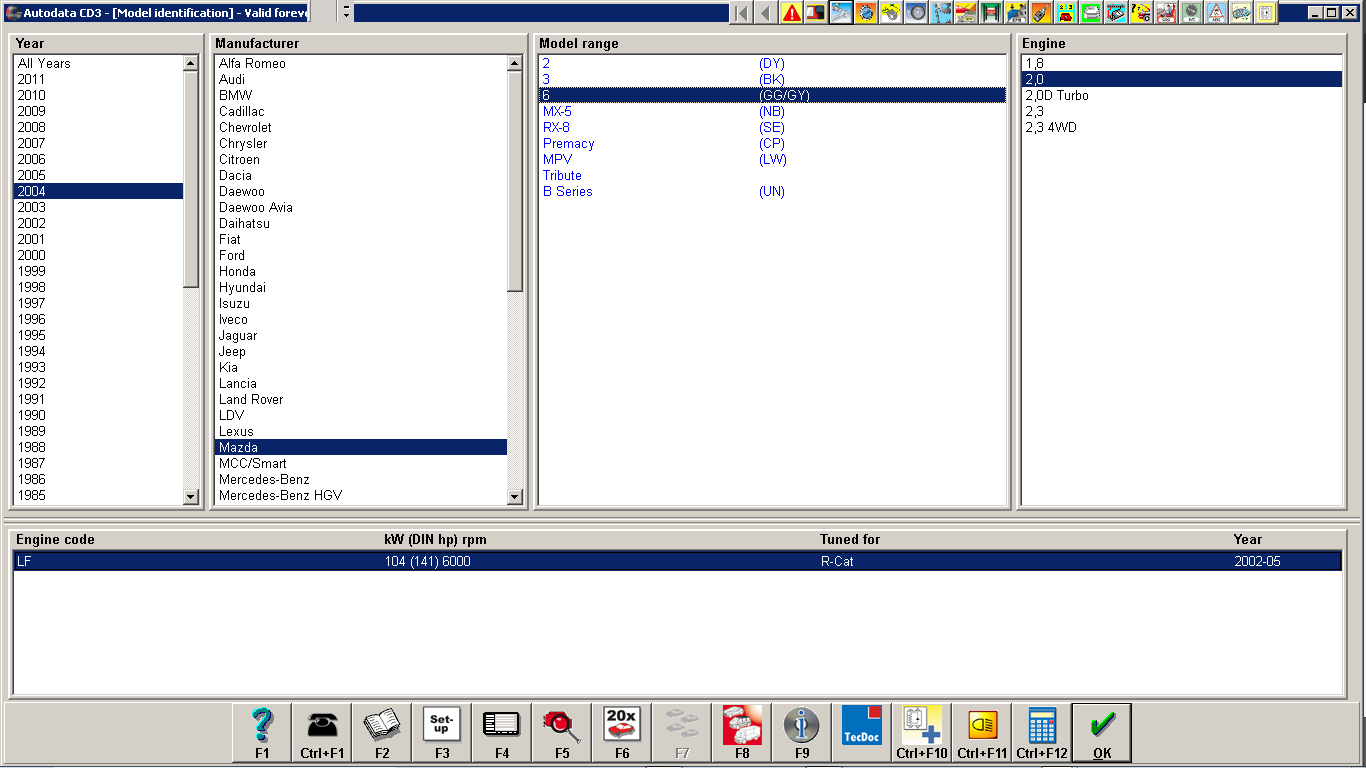This screenshot has height=768, width=1366.
Task: Open the ABS warning triangle toolbar icon
Action: (1216, 12)
